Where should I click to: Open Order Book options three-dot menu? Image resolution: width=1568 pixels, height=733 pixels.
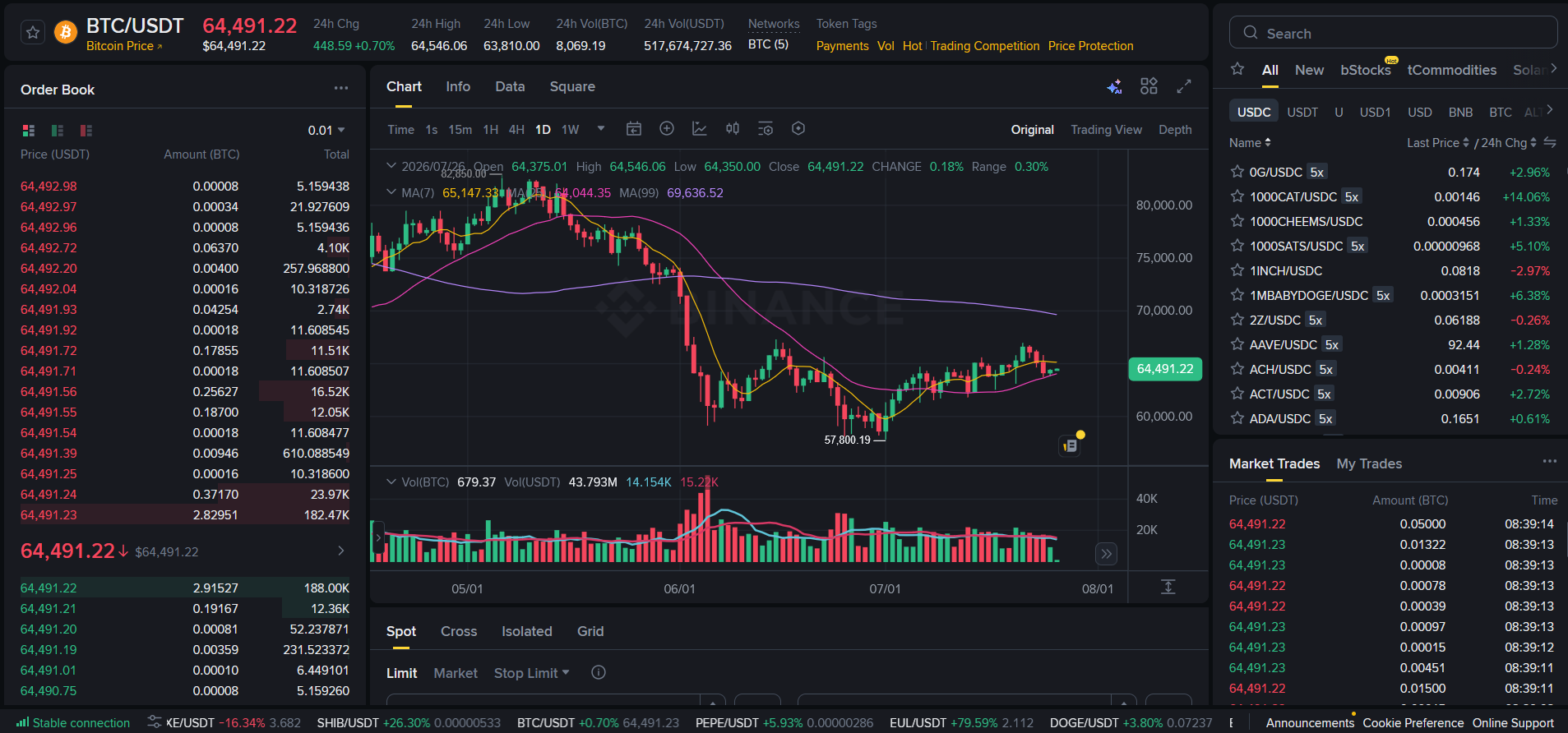(341, 88)
